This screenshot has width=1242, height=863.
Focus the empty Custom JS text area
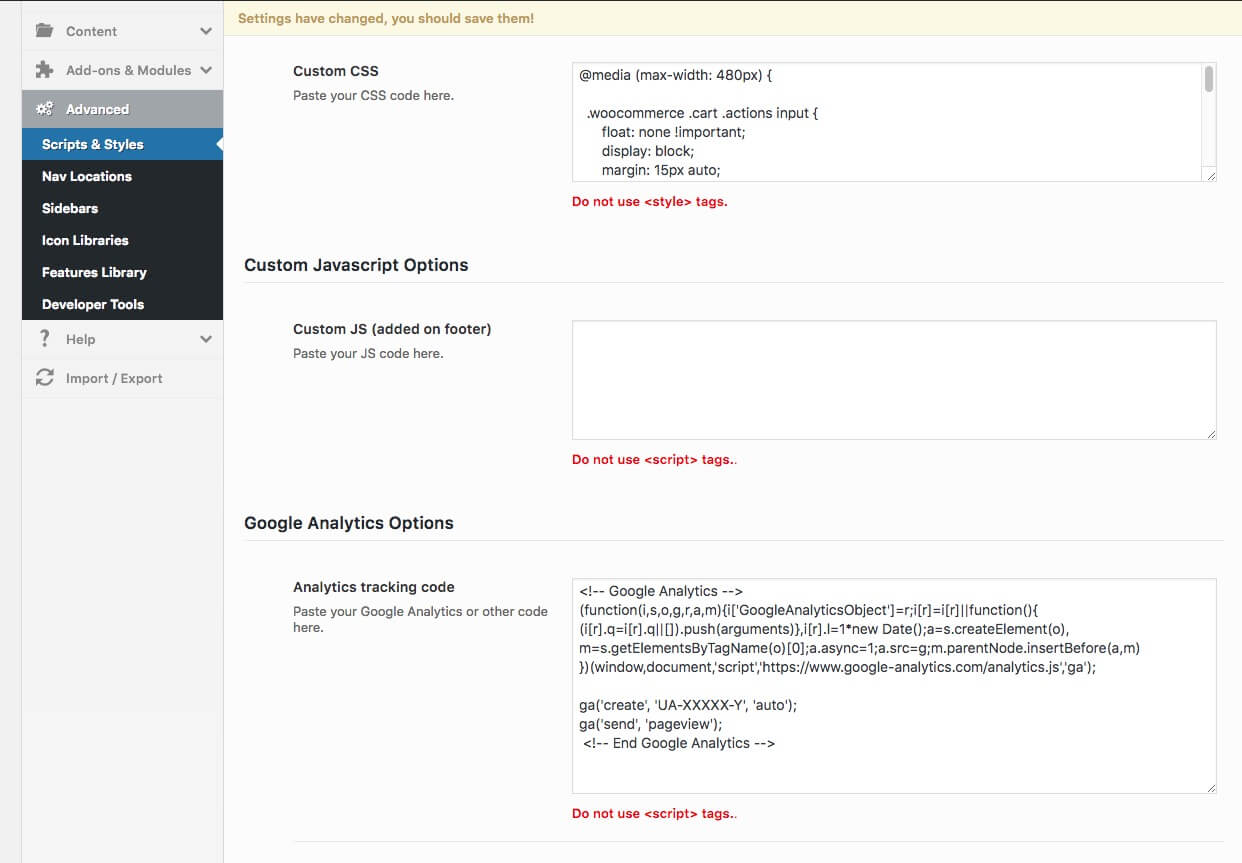click(893, 379)
